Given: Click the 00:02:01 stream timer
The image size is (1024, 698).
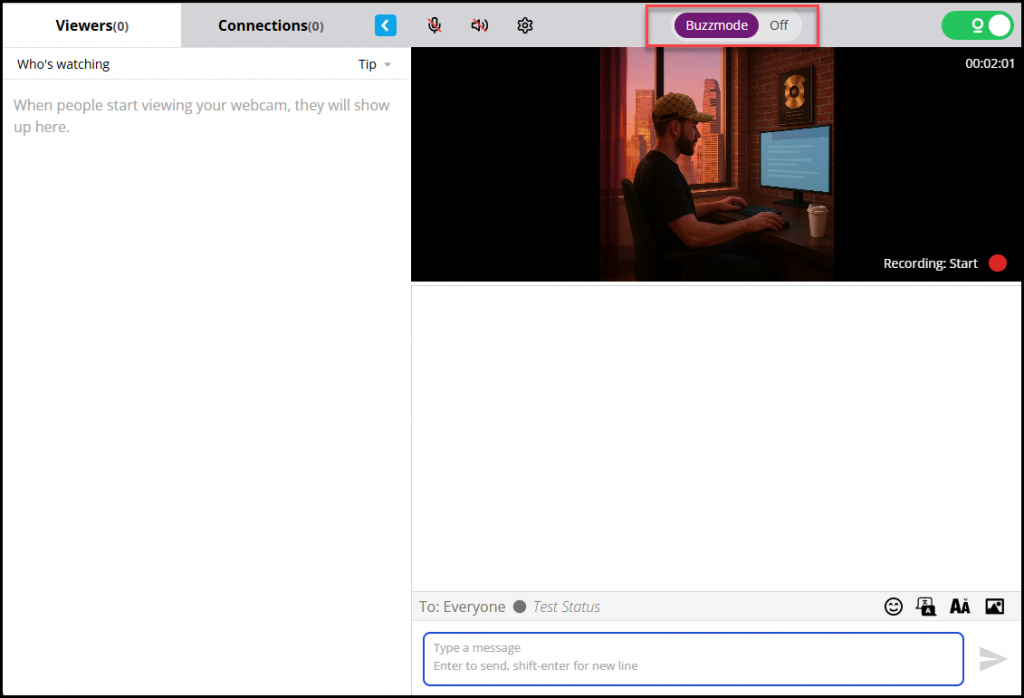Looking at the screenshot, I should [x=990, y=64].
